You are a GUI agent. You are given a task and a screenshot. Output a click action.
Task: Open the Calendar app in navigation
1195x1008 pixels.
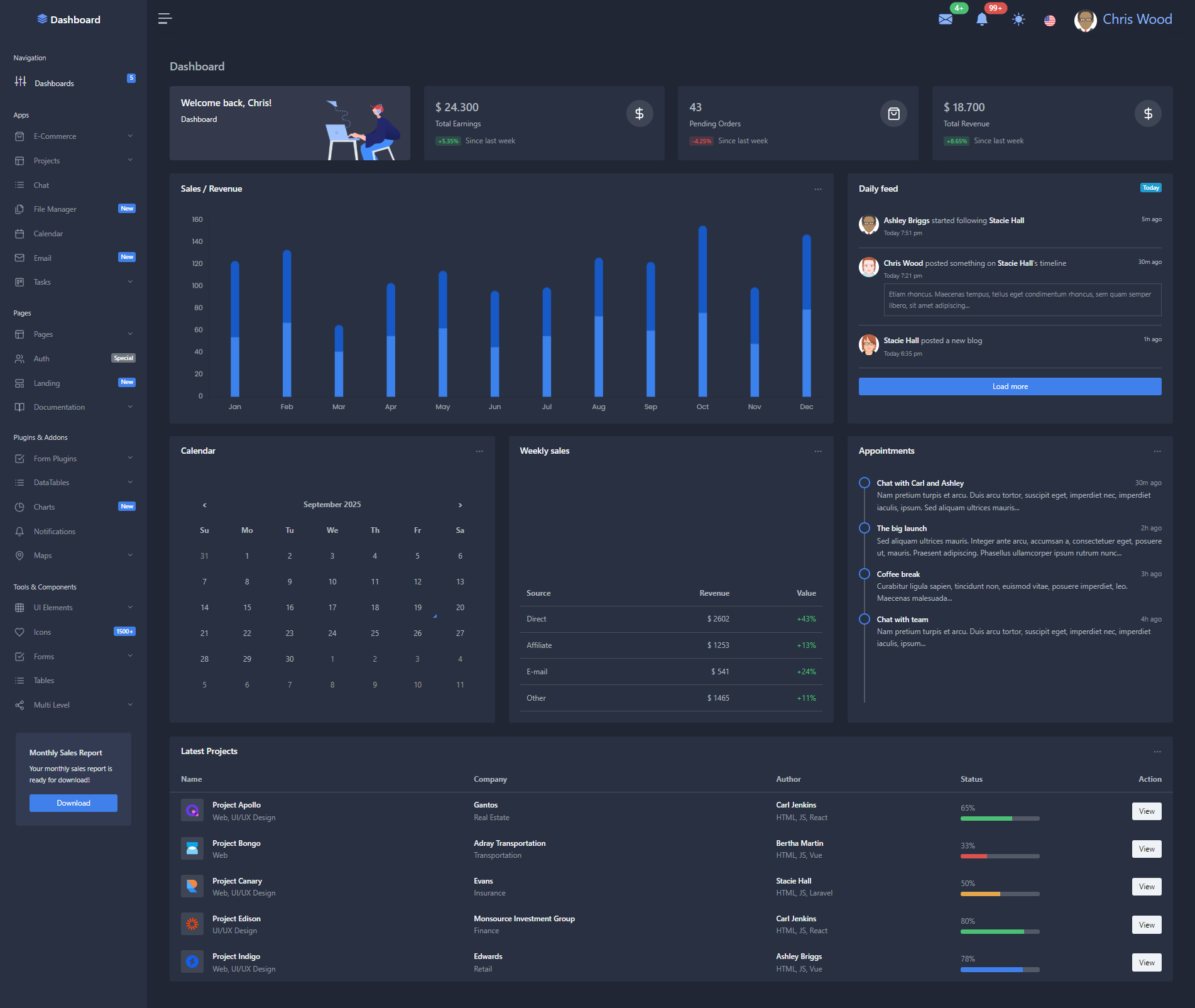click(x=48, y=233)
